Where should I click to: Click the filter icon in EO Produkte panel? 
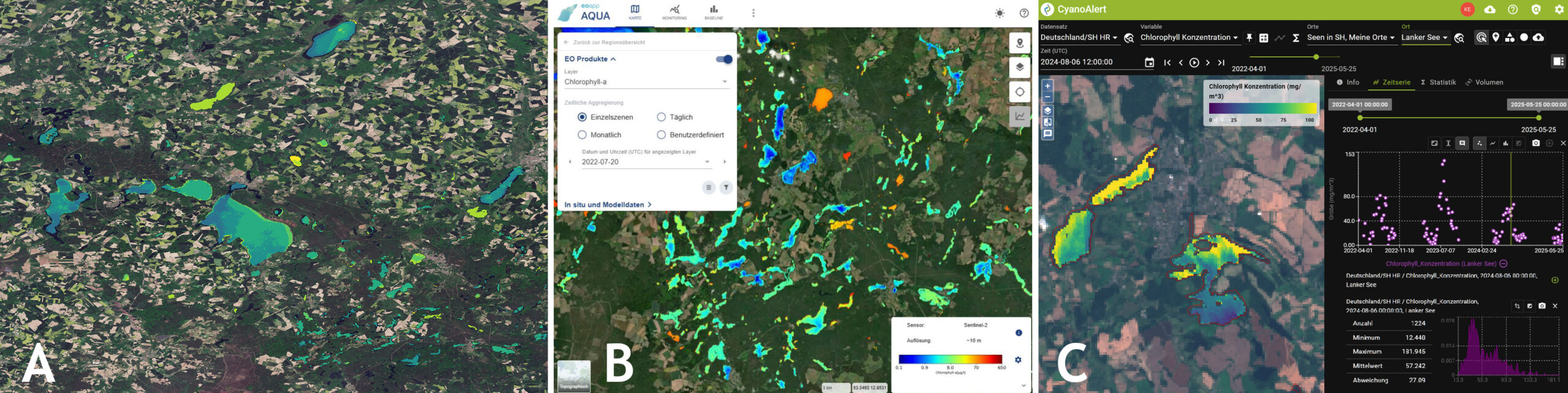(726, 187)
